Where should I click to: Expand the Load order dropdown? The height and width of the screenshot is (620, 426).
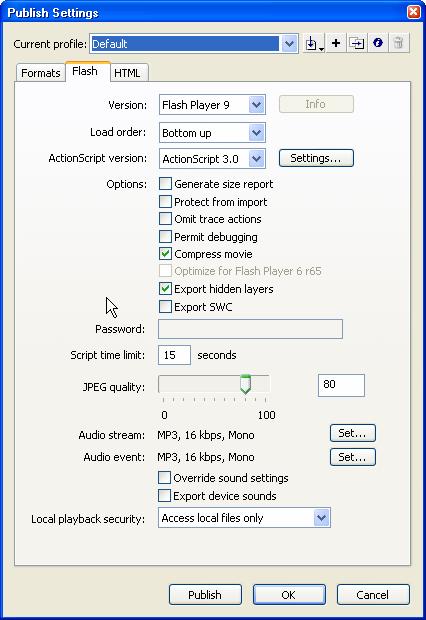tap(212, 133)
